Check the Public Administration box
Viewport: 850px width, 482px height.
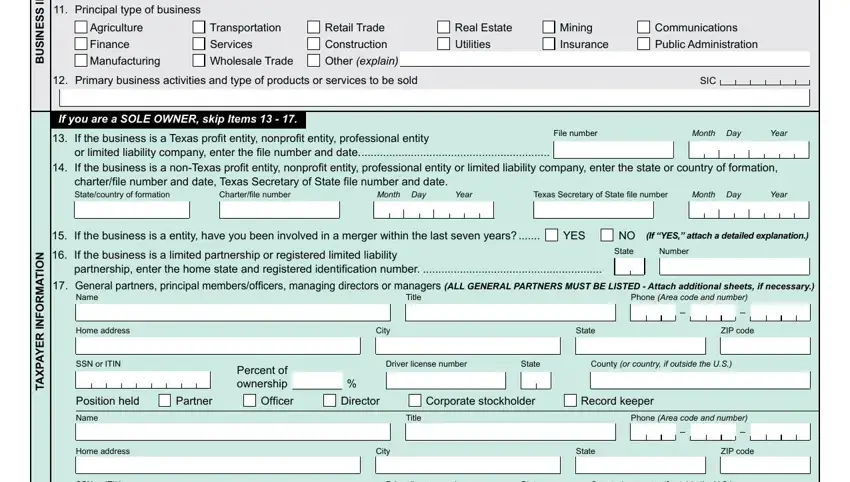coord(643,44)
